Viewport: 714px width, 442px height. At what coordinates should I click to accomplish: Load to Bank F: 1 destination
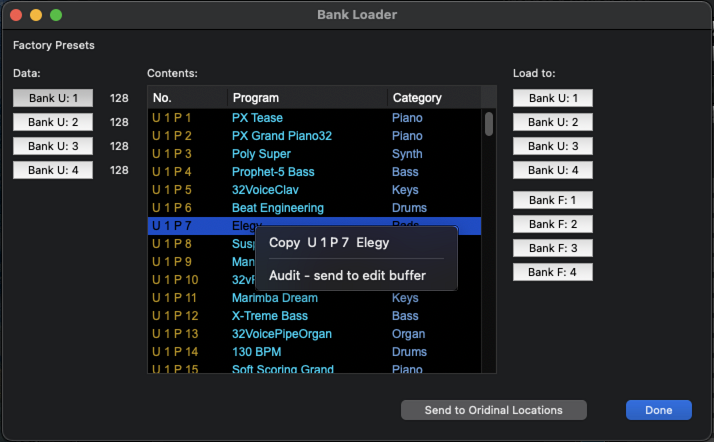553,200
